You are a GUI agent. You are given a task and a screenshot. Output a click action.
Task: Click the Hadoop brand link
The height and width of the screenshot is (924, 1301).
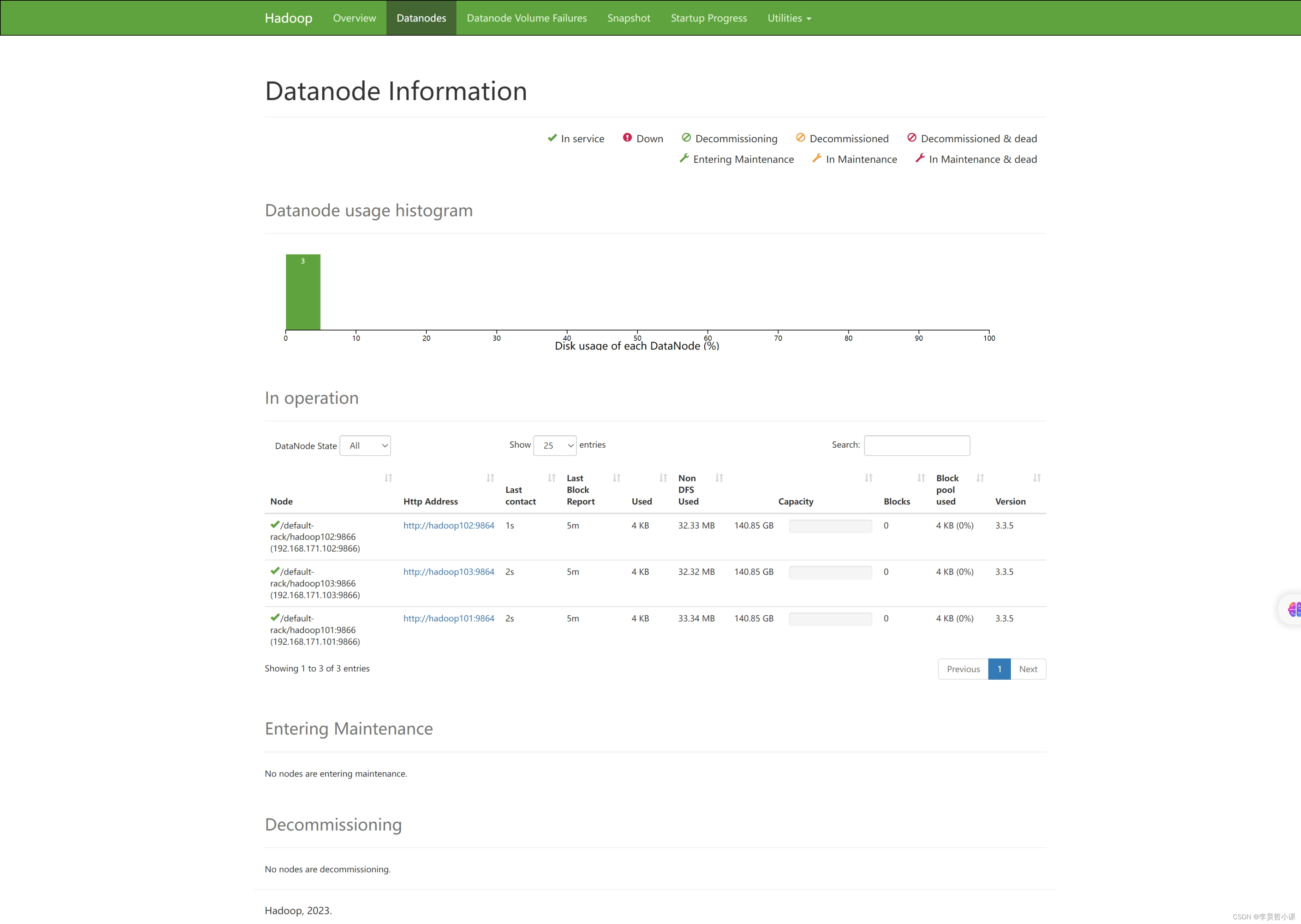(289, 18)
